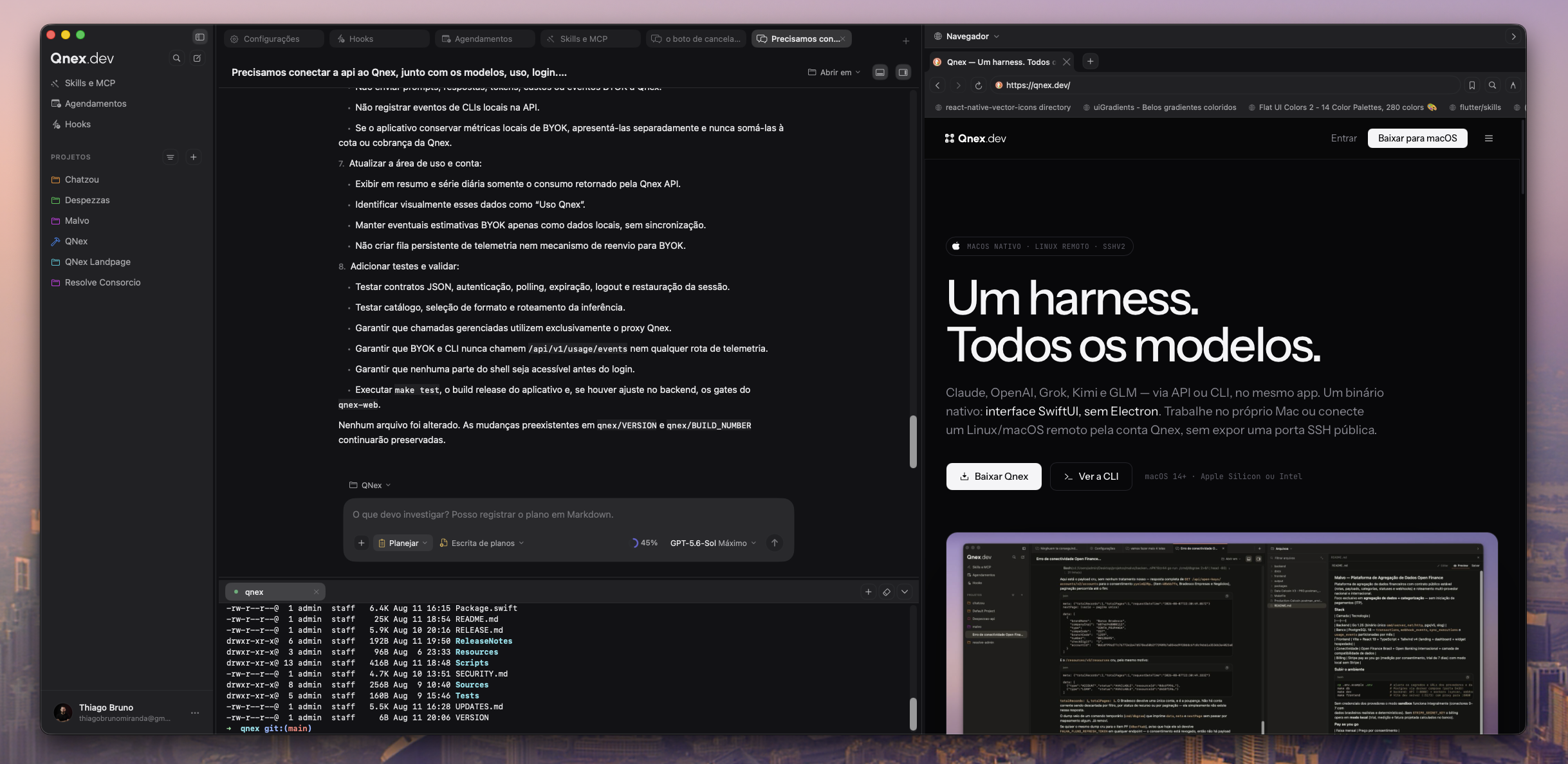Send the prompt with arrow button

775,543
